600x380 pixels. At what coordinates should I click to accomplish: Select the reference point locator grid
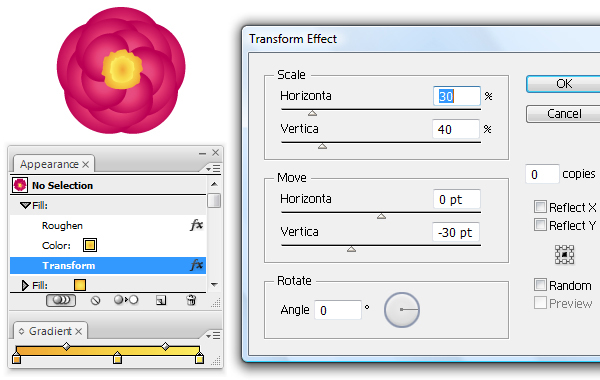tap(564, 254)
